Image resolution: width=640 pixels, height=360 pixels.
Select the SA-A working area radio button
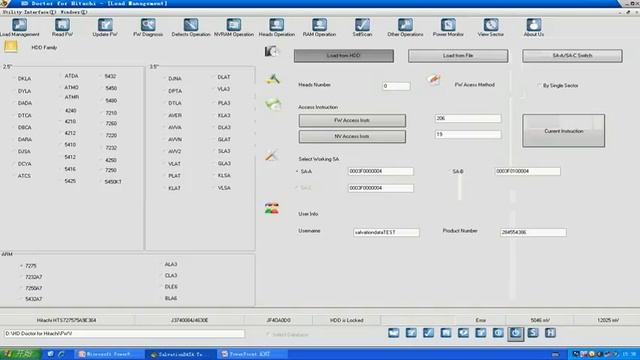click(x=297, y=172)
